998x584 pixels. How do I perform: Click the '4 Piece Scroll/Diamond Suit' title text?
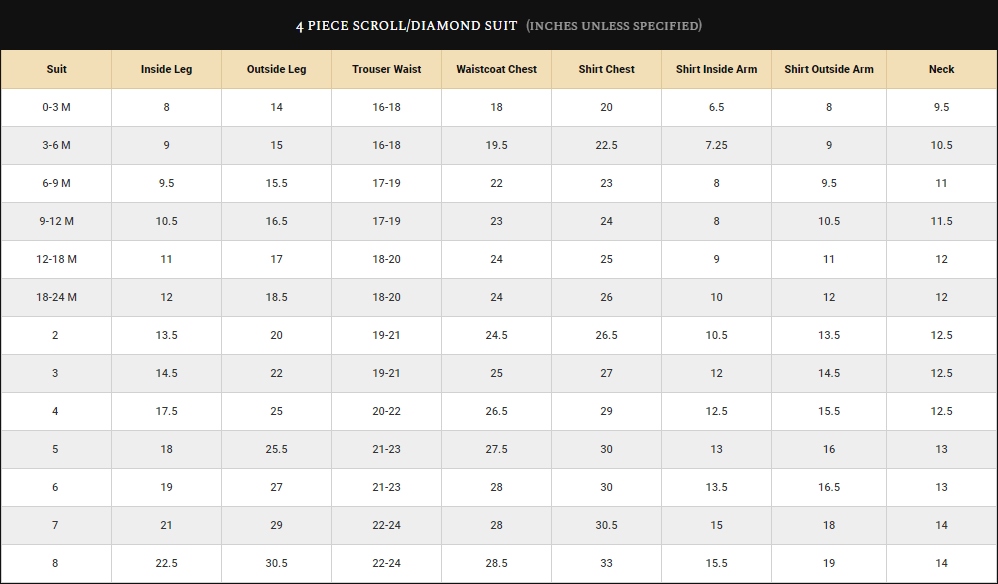click(x=406, y=25)
